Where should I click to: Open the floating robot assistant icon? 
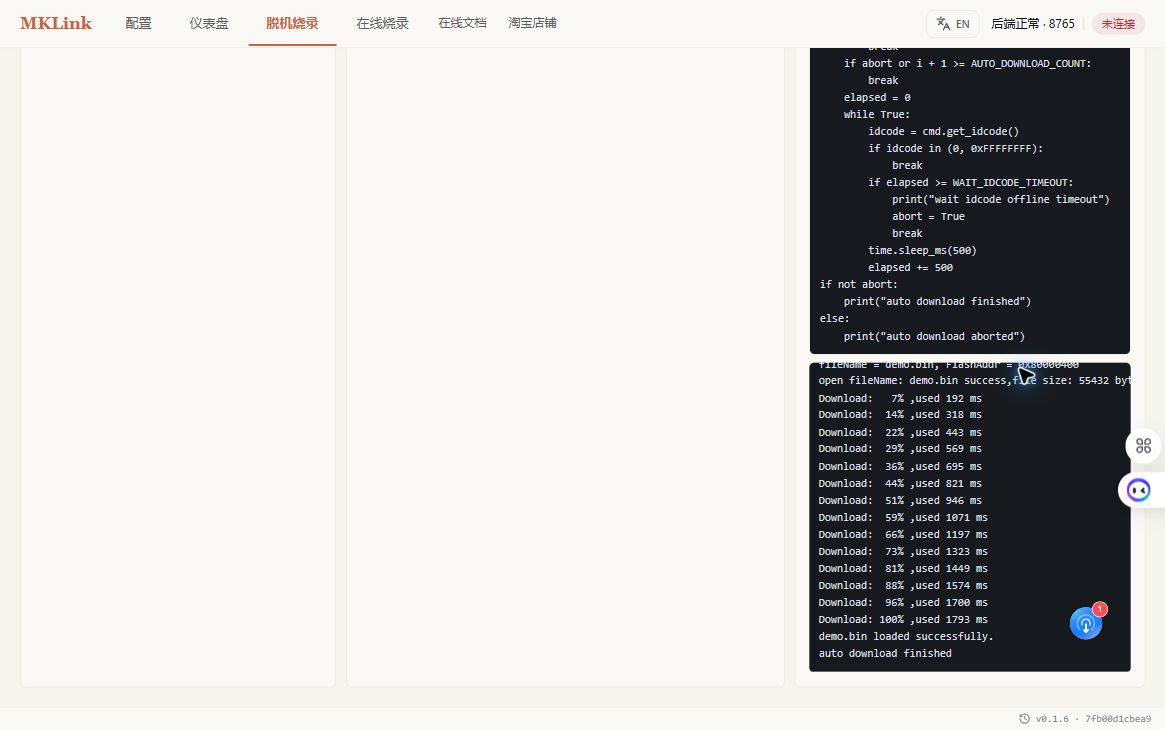click(1139, 490)
